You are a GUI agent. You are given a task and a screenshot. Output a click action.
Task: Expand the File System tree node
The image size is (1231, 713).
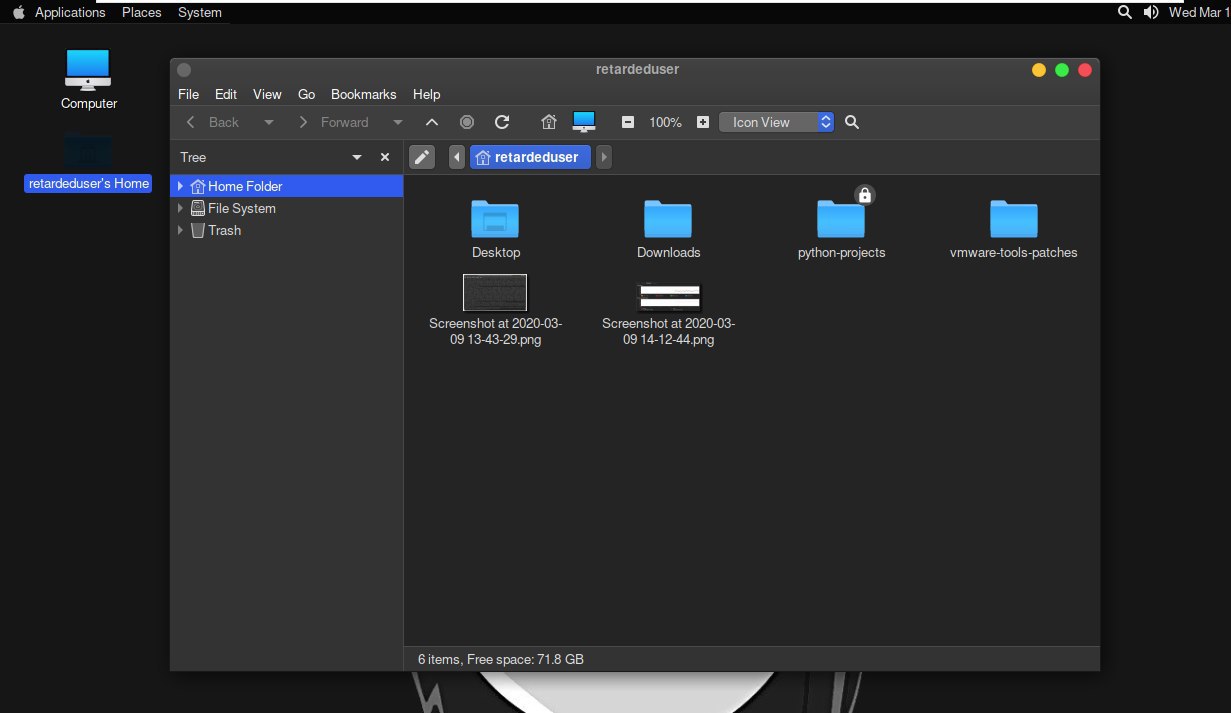[180, 208]
